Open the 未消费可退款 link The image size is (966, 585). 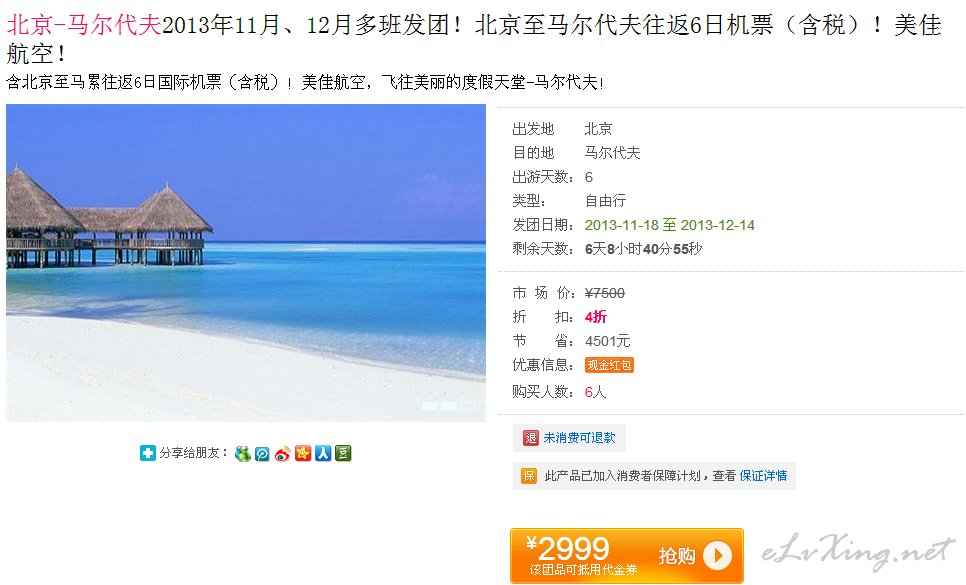579,438
